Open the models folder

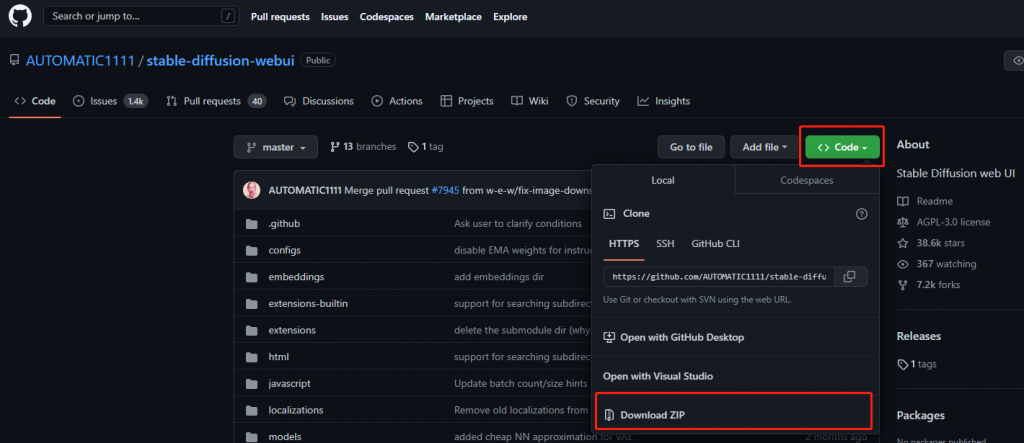(285, 437)
